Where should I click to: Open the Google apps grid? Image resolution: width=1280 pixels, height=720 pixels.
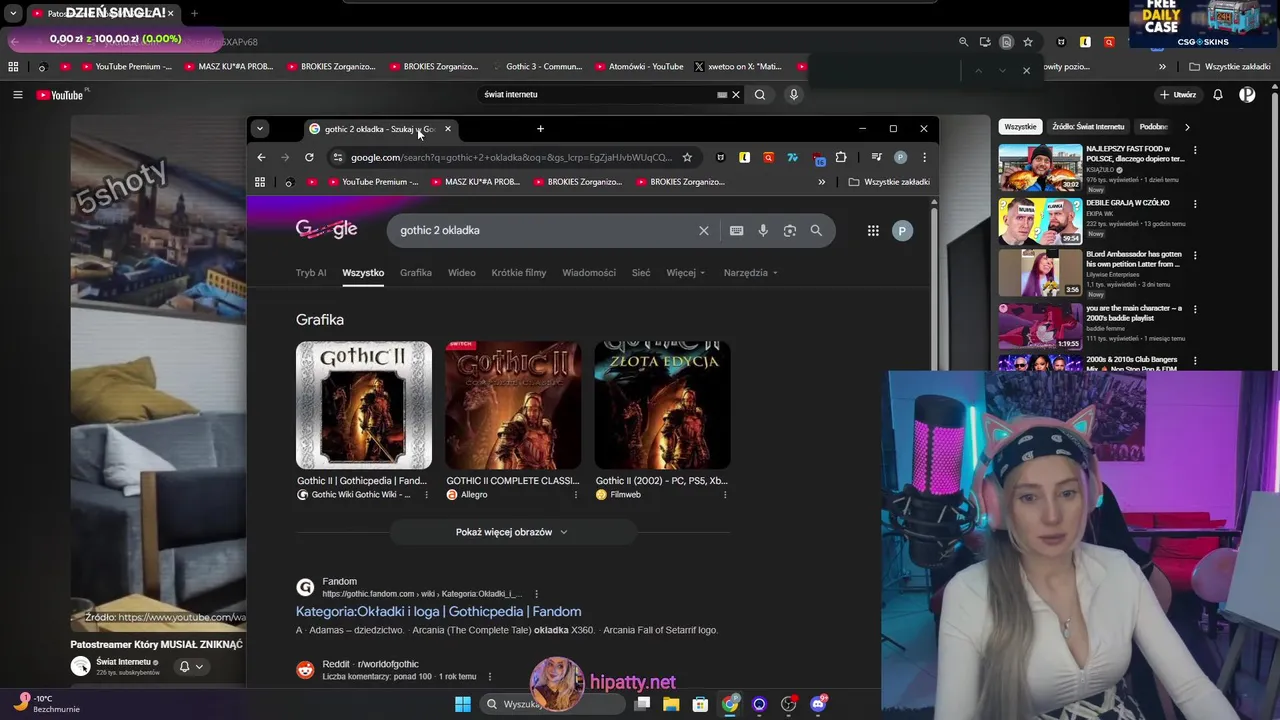click(873, 230)
